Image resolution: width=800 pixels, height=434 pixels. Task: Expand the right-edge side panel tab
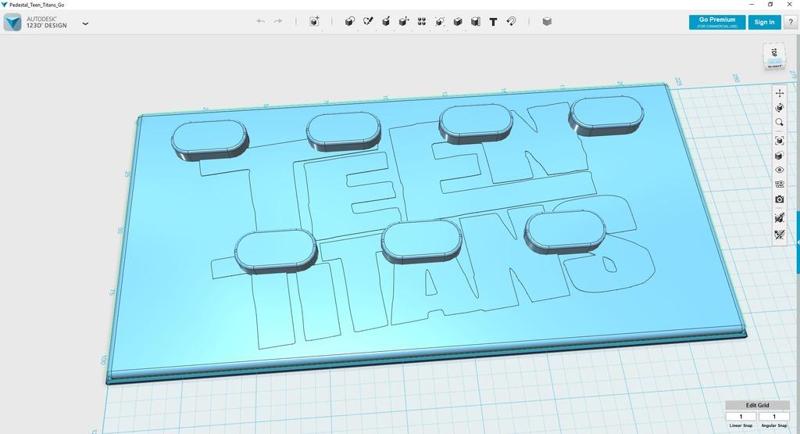point(798,242)
